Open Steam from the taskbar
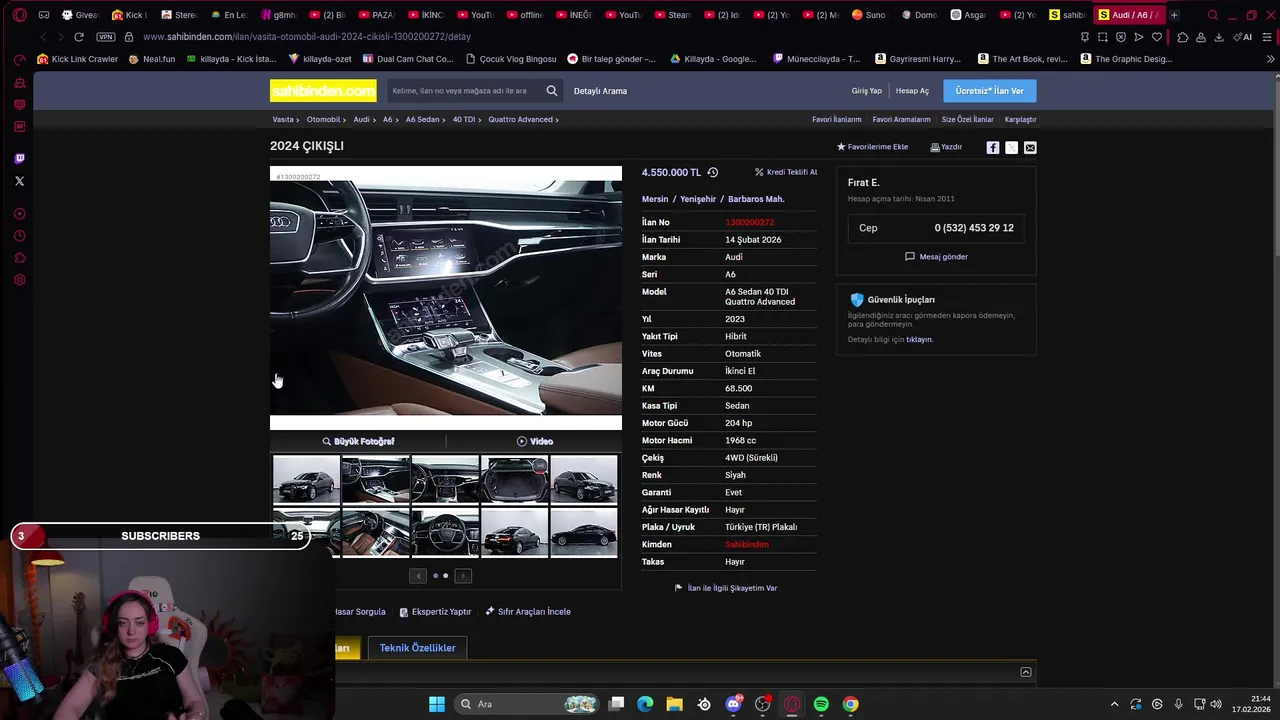The width and height of the screenshot is (1280, 720). 704,704
